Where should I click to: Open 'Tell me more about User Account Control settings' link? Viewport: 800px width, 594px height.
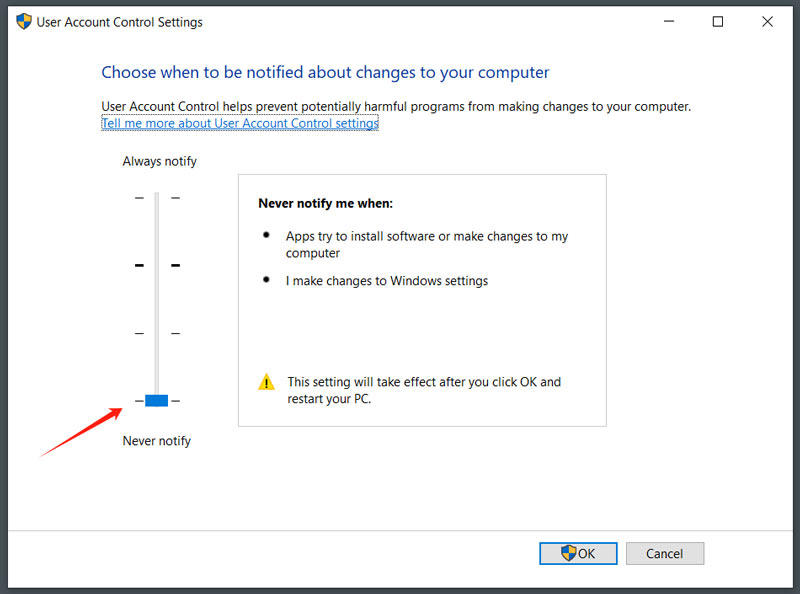pos(240,123)
